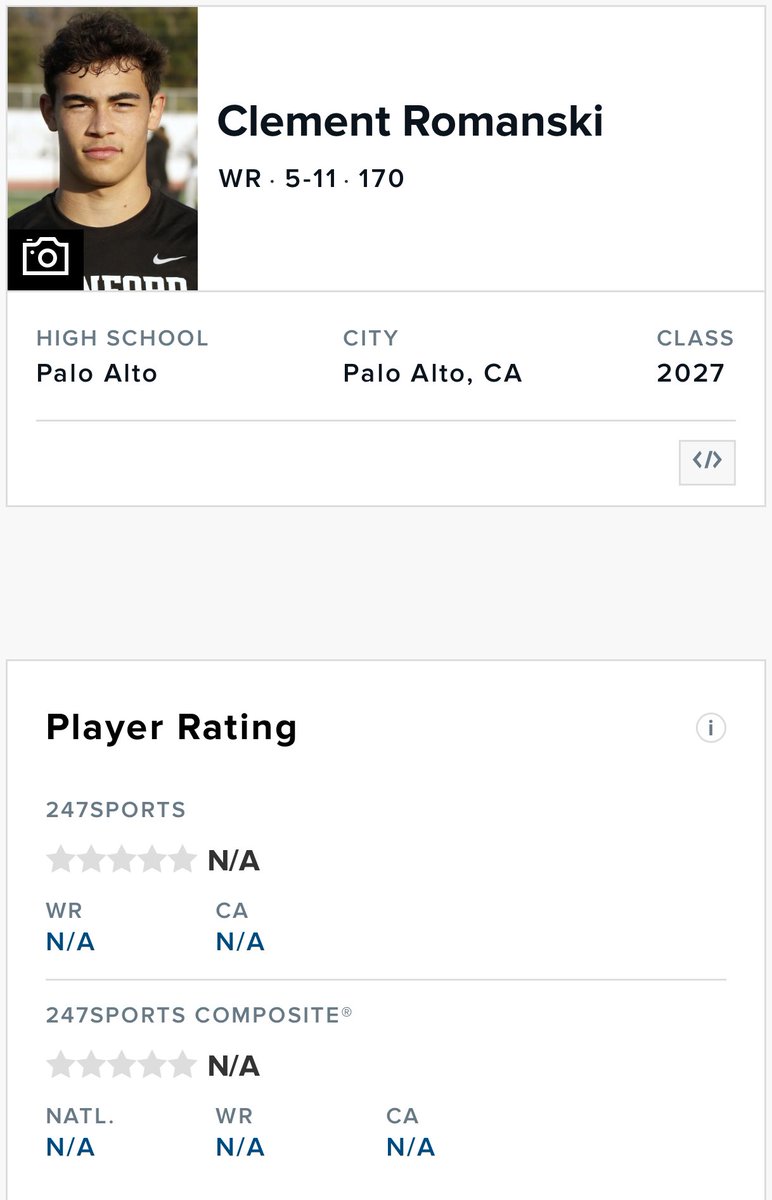Click the class year 2027
The height and width of the screenshot is (1200, 772).
(690, 374)
